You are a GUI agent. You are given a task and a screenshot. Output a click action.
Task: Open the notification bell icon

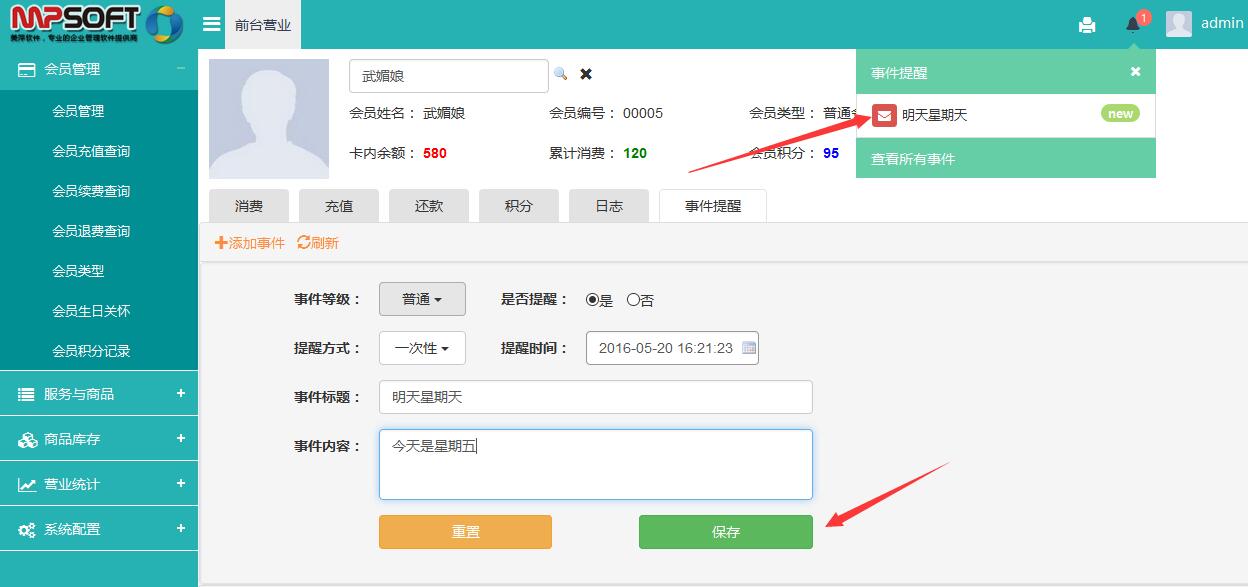(1133, 25)
